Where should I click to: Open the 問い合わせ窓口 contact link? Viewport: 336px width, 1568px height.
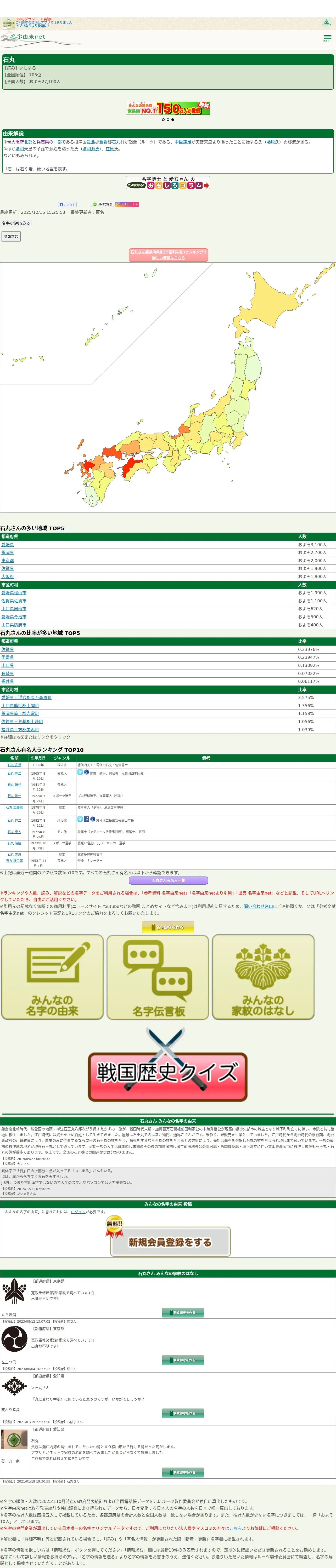(x=258, y=906)
